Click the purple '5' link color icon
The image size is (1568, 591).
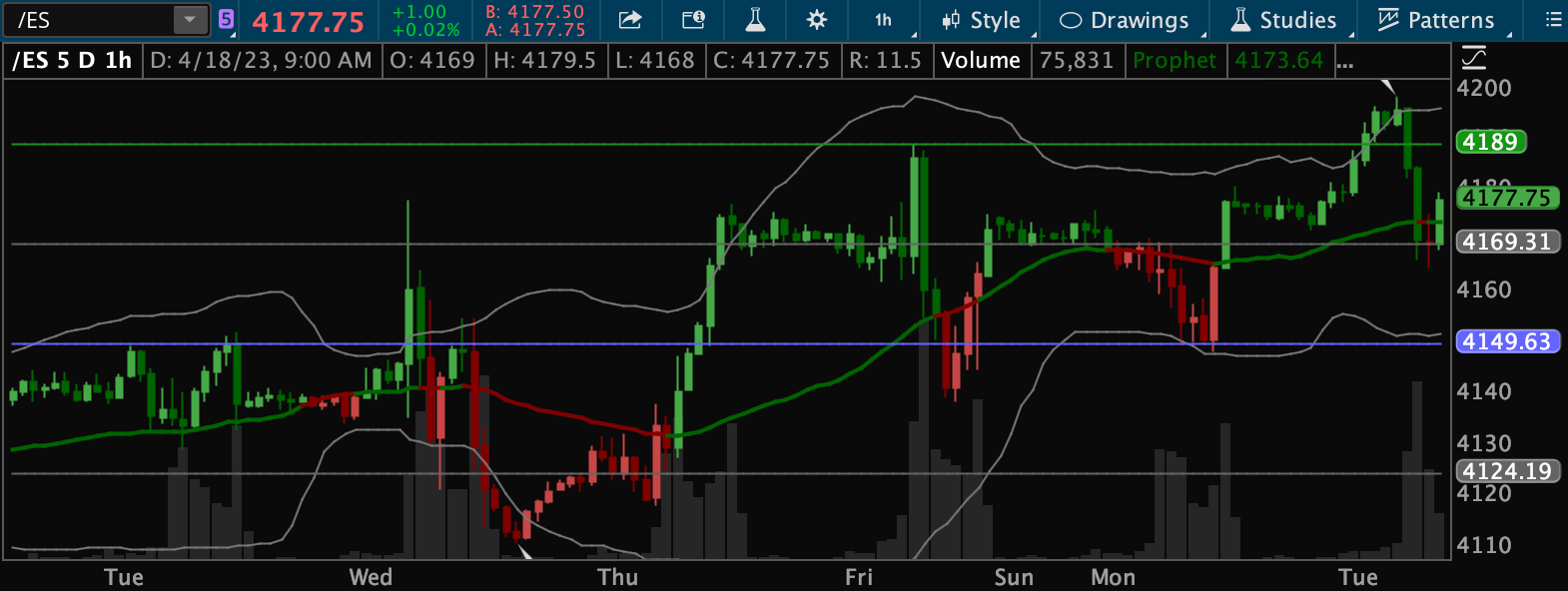point(227,19)
